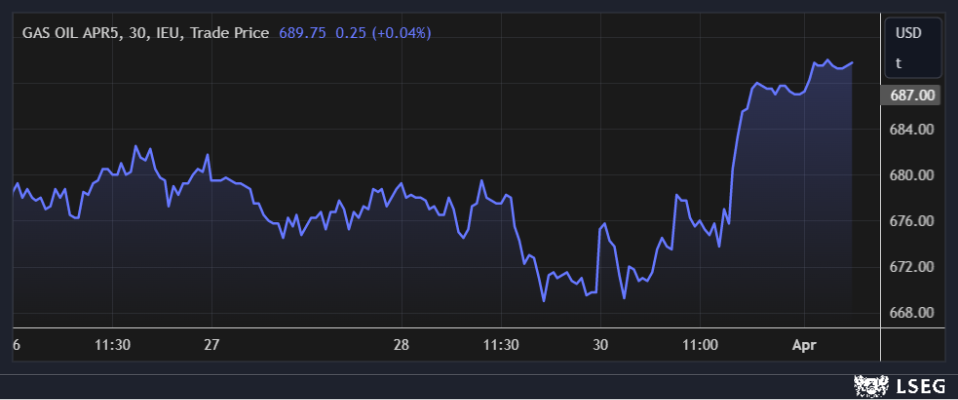This screenshot has height=400, width=958.
Task: Click the 11:30 label right of 28
Action: [501, 344]
